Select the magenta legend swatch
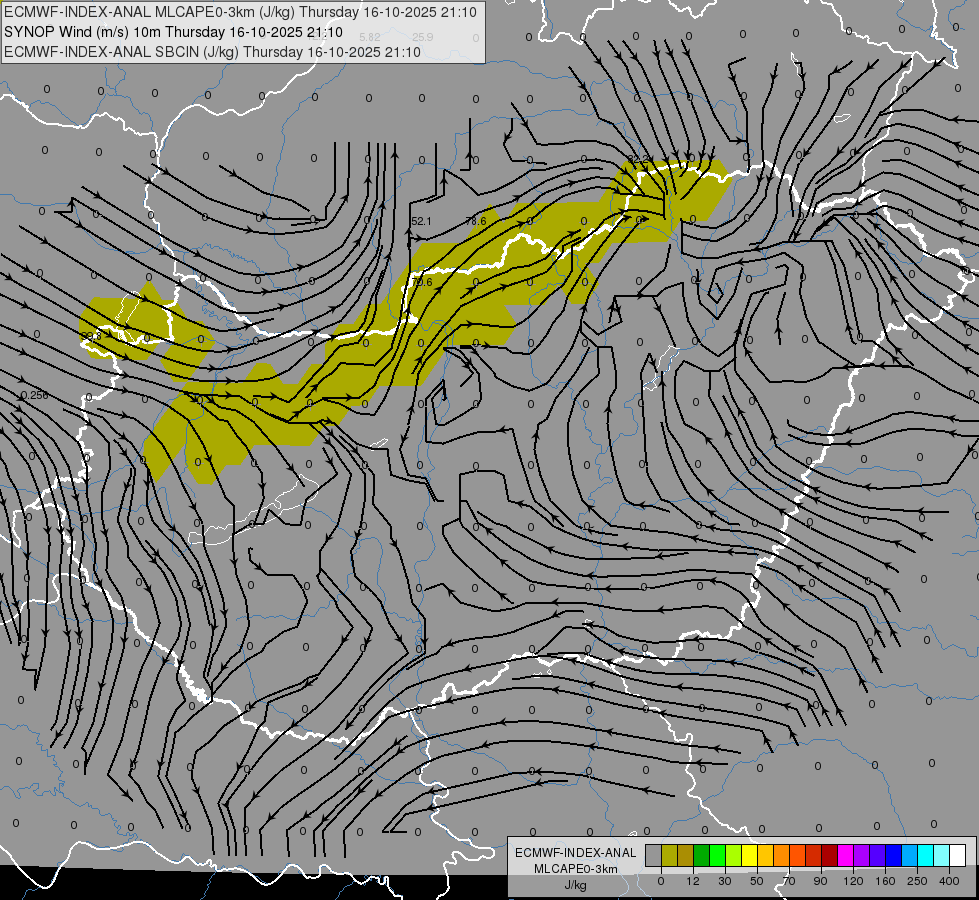This screenshot has height=900, width=979. click(845, 855)
